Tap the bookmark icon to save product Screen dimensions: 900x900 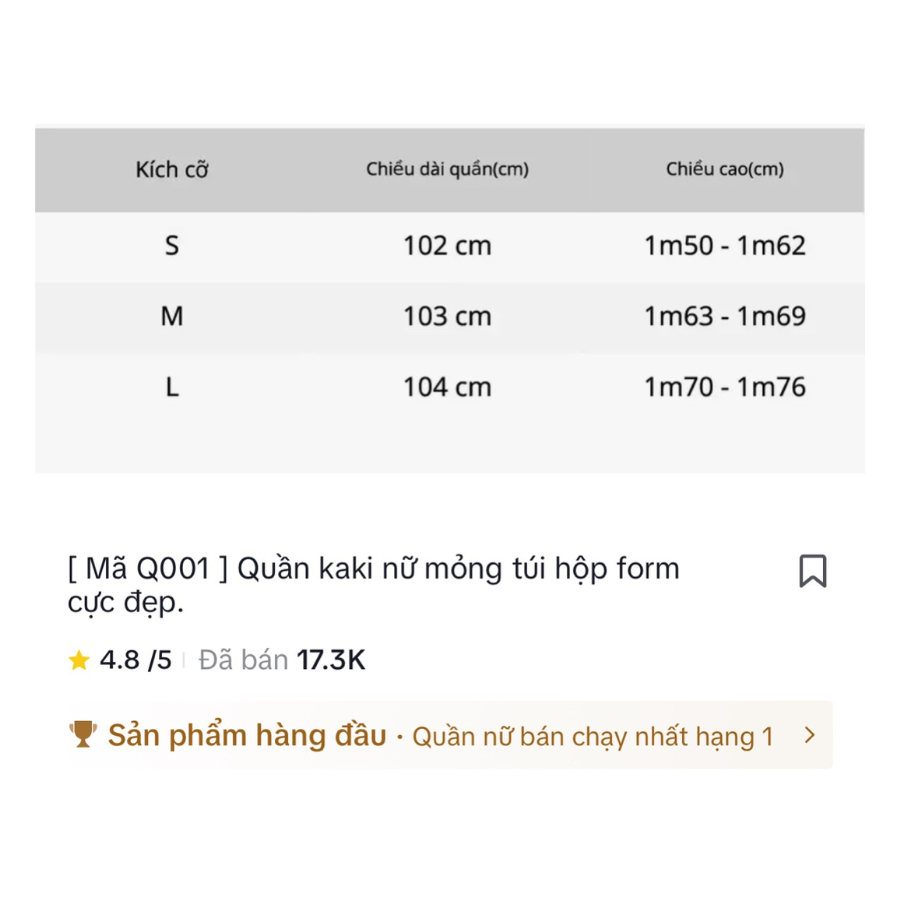[813, 571]
